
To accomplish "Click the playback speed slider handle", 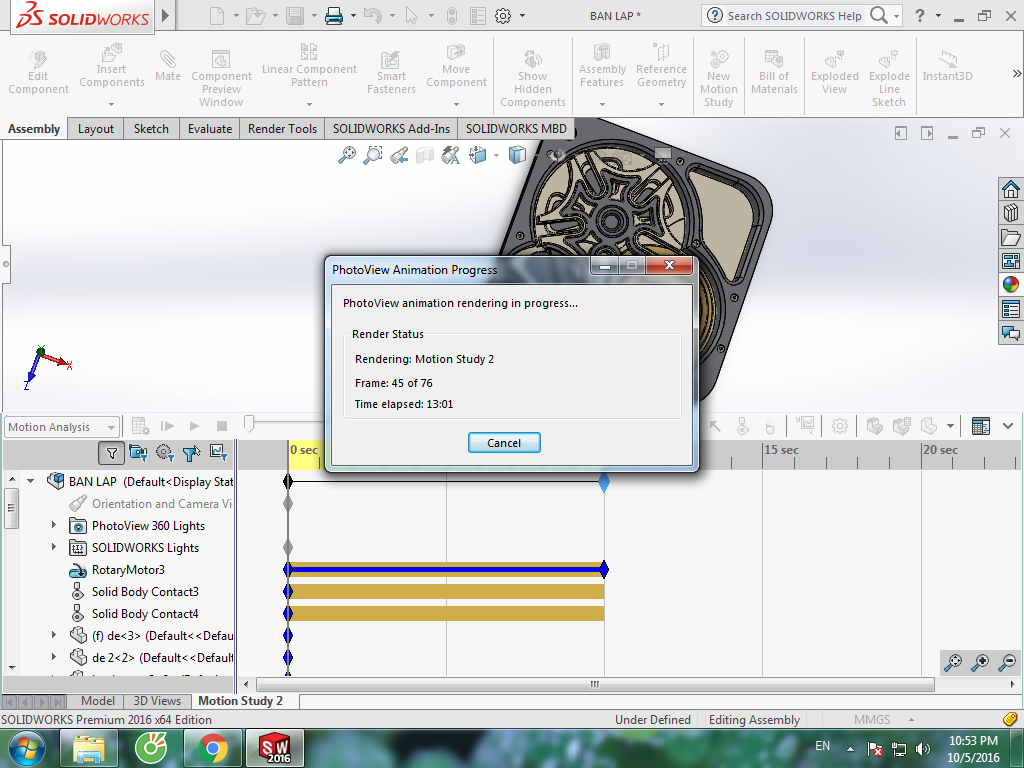I will [x=249, y=424].
